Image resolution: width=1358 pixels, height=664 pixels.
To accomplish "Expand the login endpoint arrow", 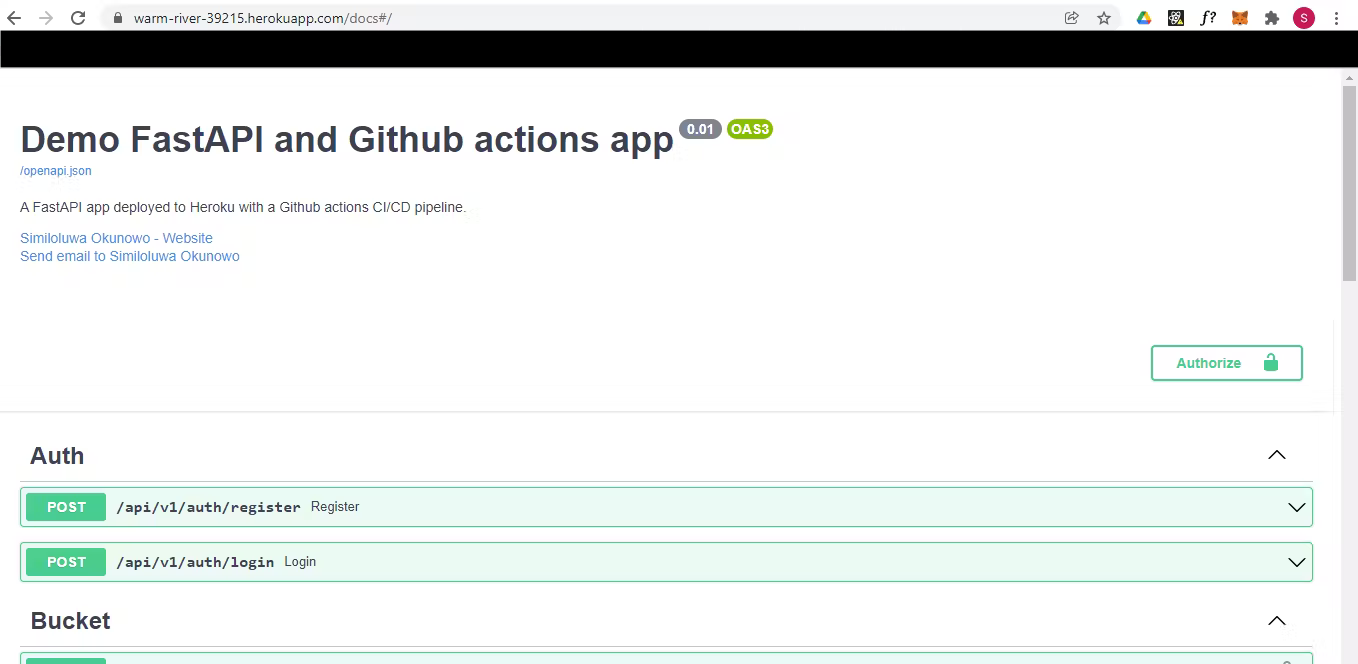I will [x=1297, y=562].
